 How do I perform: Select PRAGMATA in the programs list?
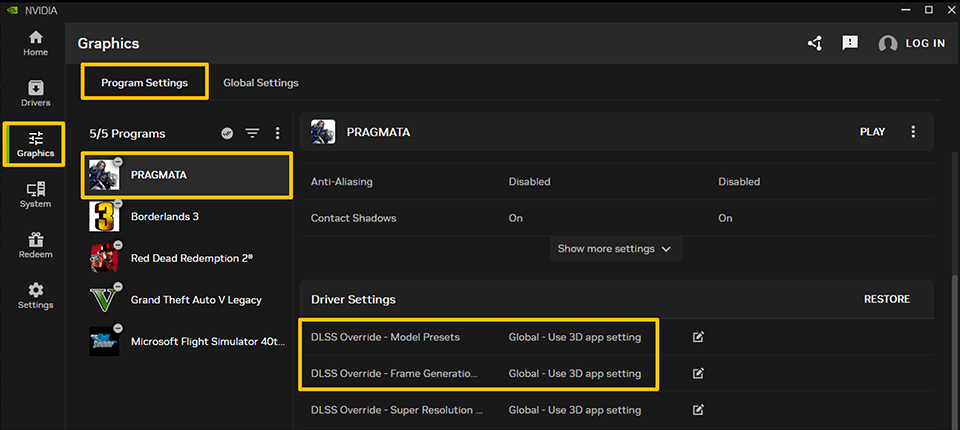(x=187, y=175)
